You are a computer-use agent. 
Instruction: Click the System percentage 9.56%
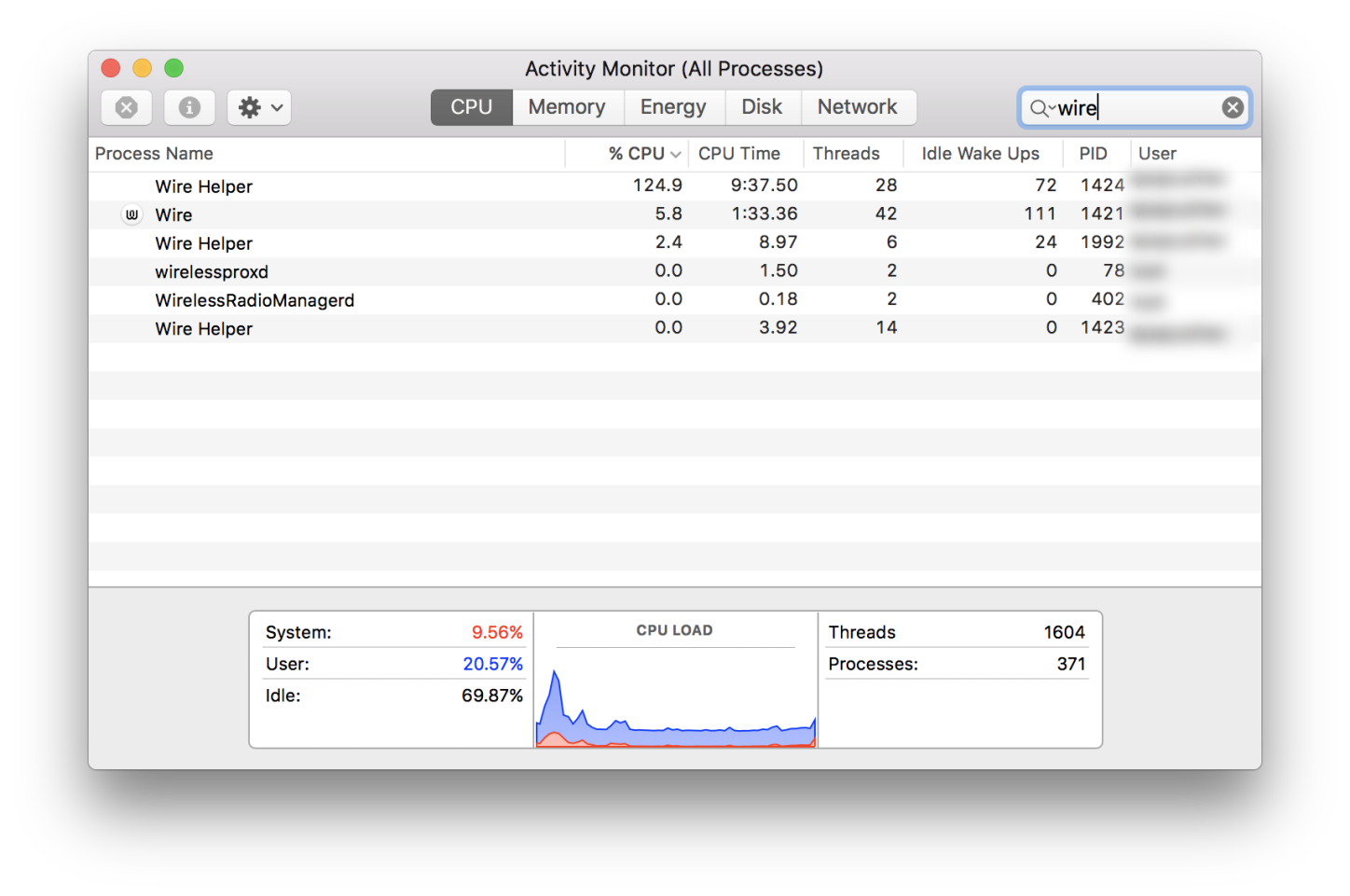pyautogui.click(x=497, y=632)
